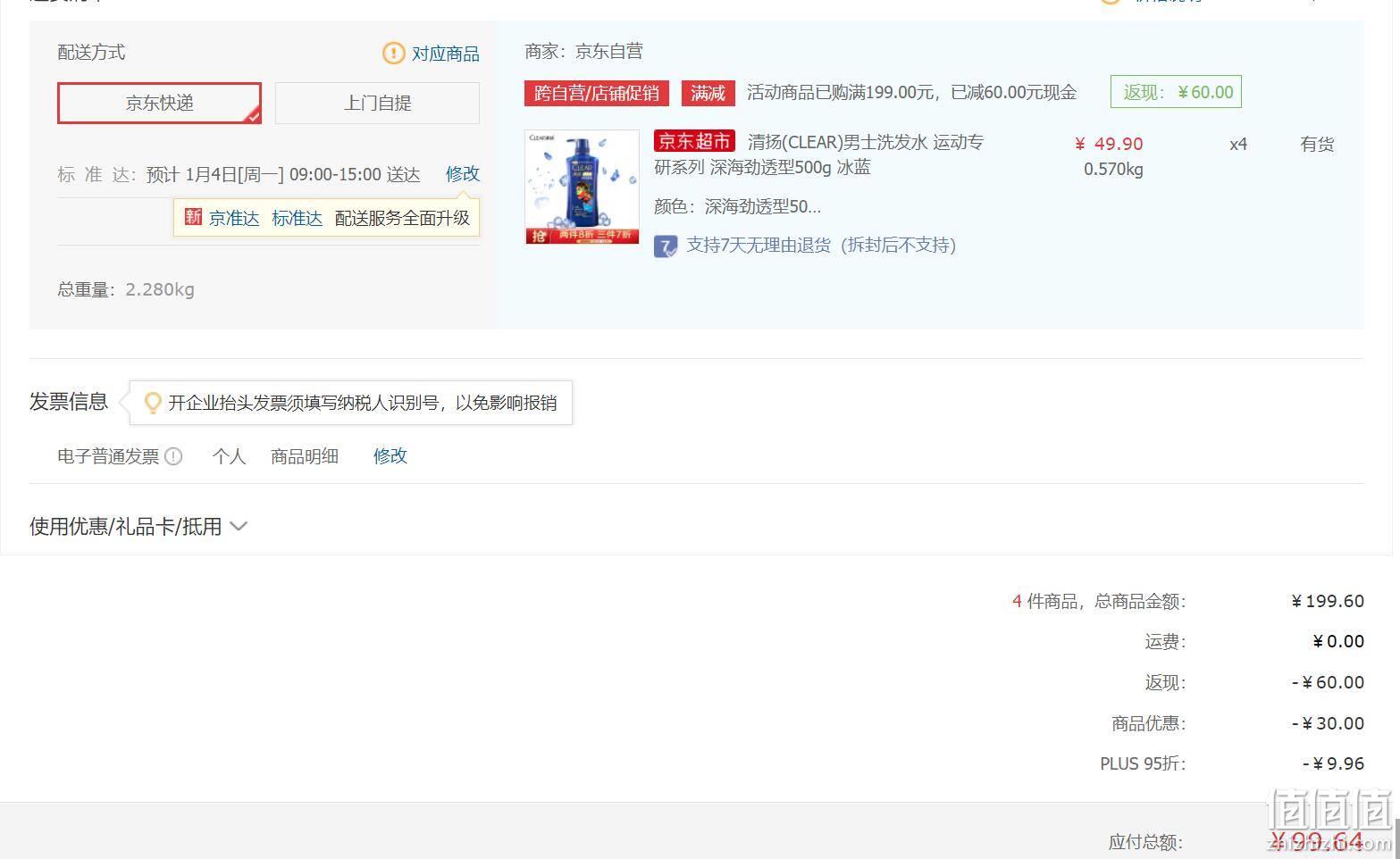Image resolution: width=1400 pixels, height=859 pixels.
Task: Click info icon beside 电子普通发票
Action: click(x=174, y=456)
